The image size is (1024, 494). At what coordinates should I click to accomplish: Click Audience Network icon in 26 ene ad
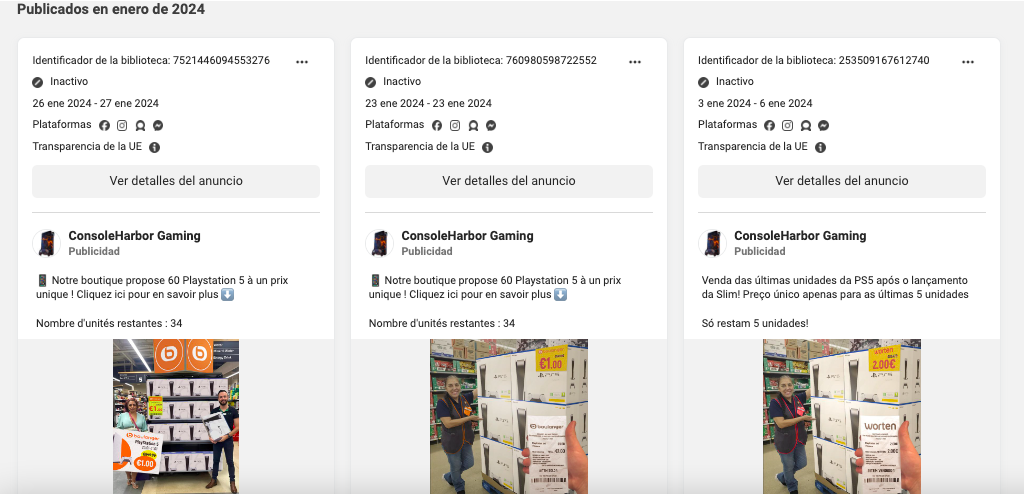pos(140,125)
